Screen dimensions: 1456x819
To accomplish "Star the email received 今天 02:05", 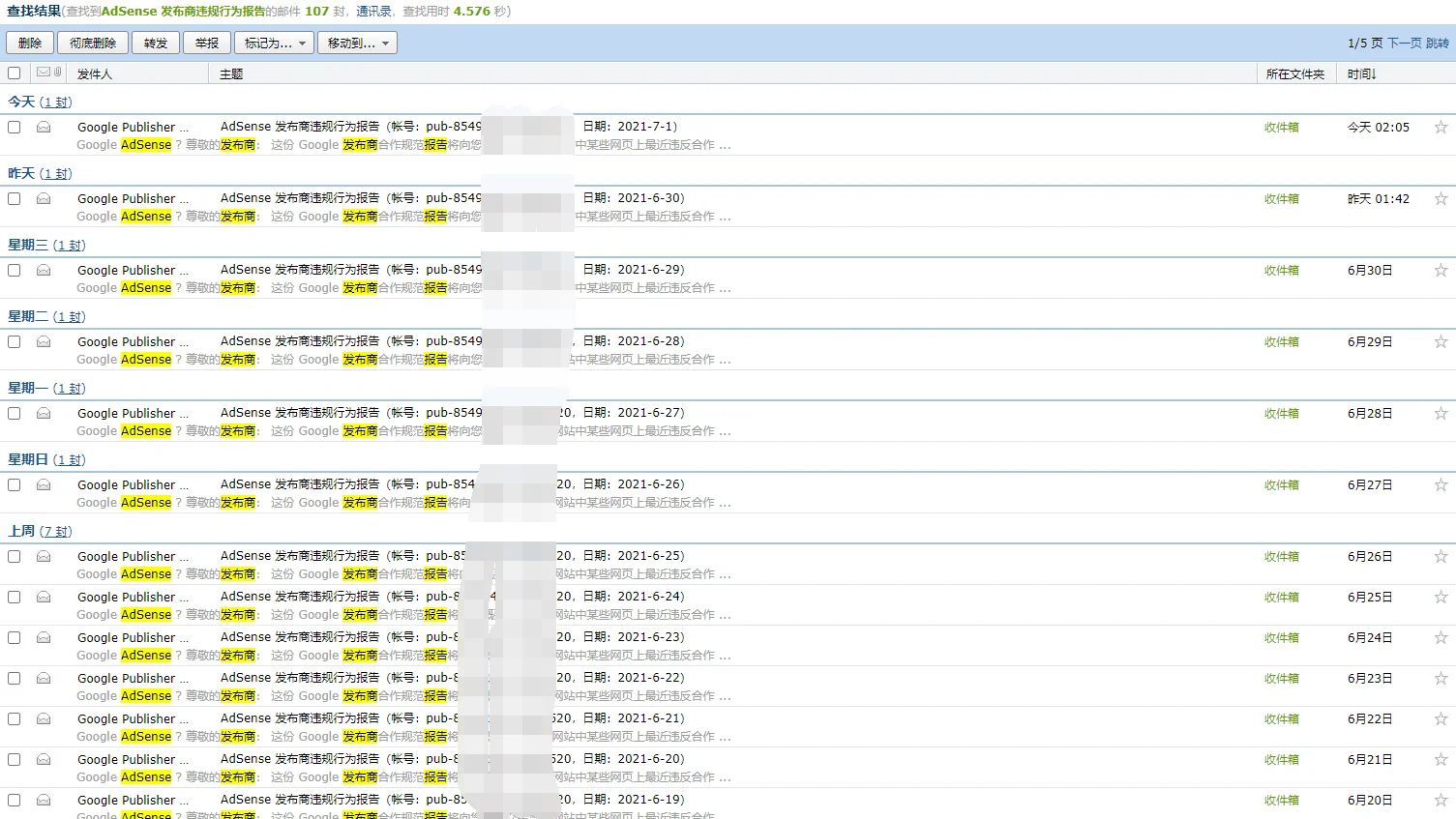I will [x=1441, y=127].
